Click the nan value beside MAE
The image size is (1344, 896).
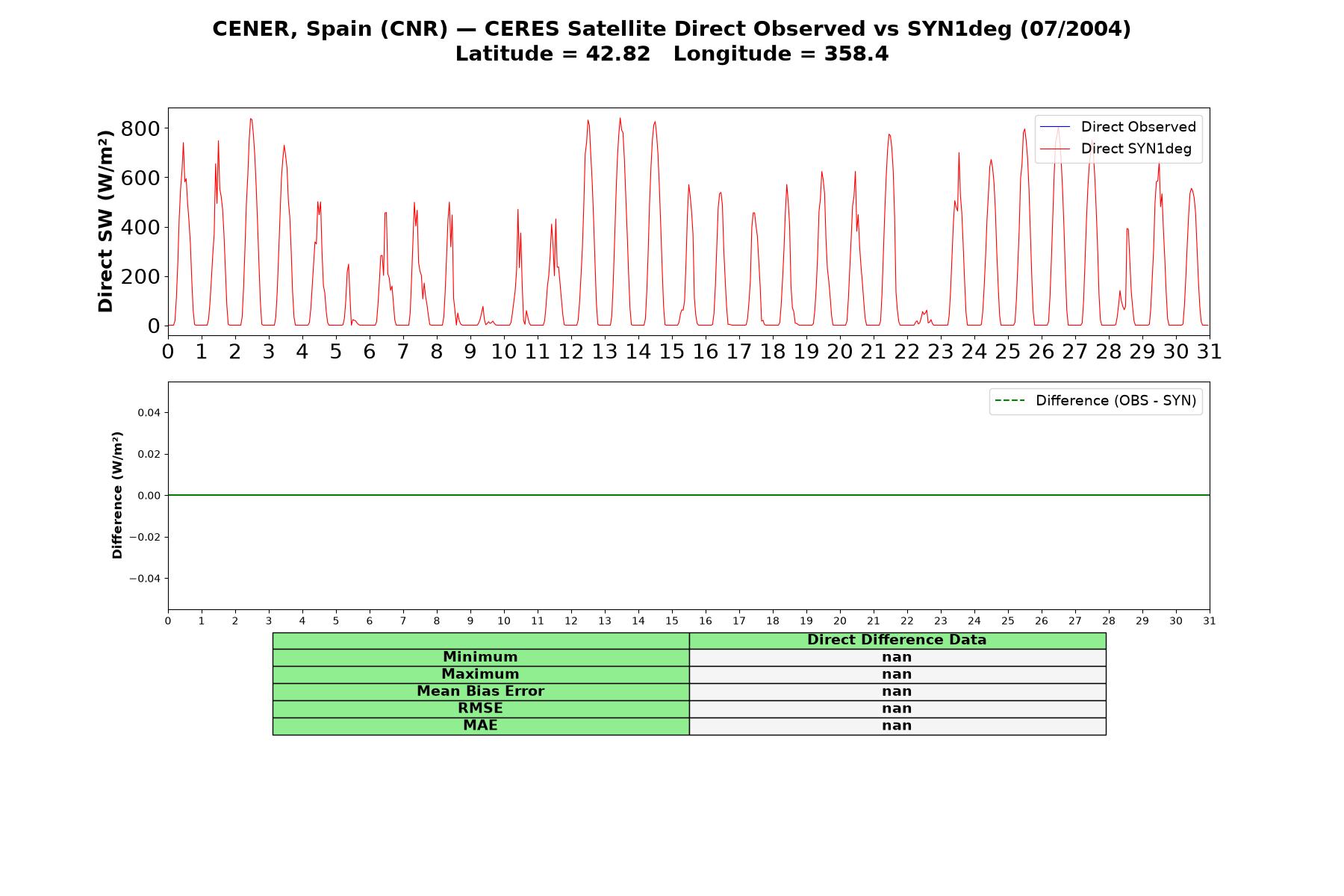tap(897, 726)
